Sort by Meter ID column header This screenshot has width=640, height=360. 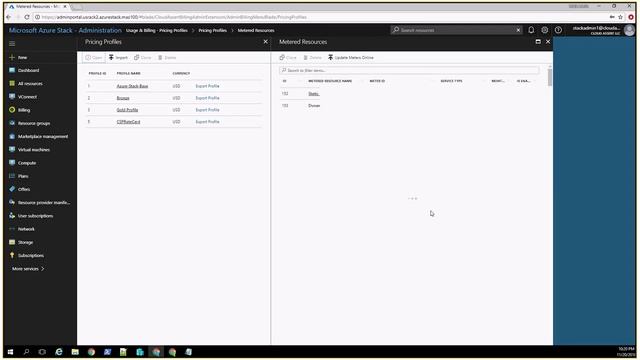(x=377, y=81)
